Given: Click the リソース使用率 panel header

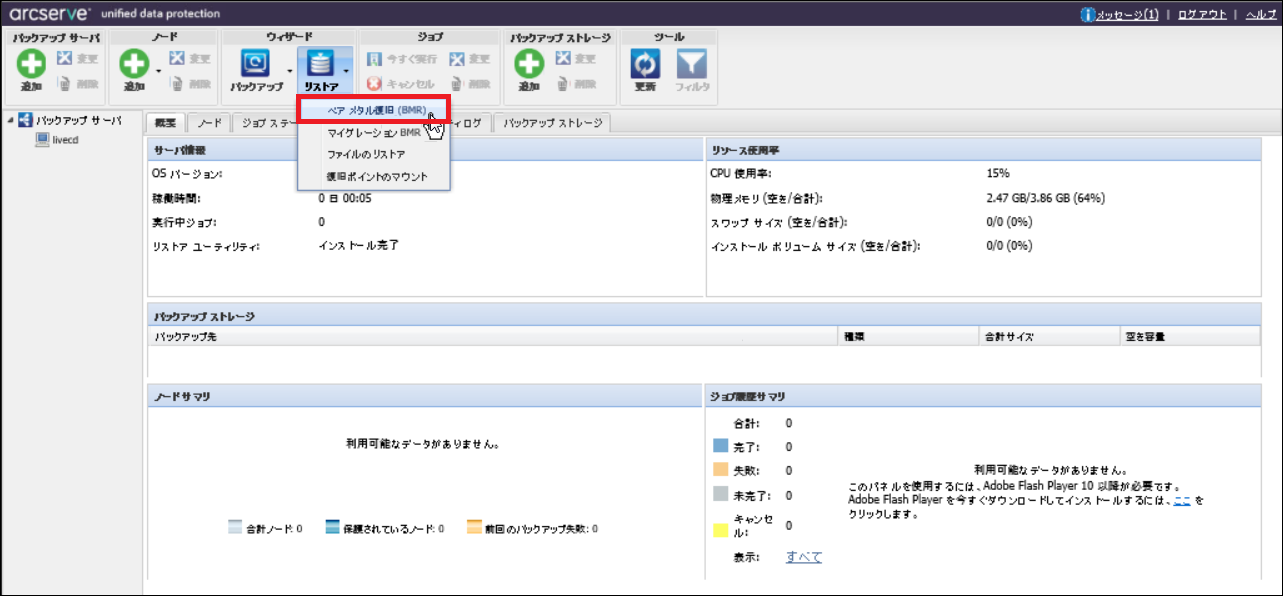Looking at the screenshot, I should (983, 149).
